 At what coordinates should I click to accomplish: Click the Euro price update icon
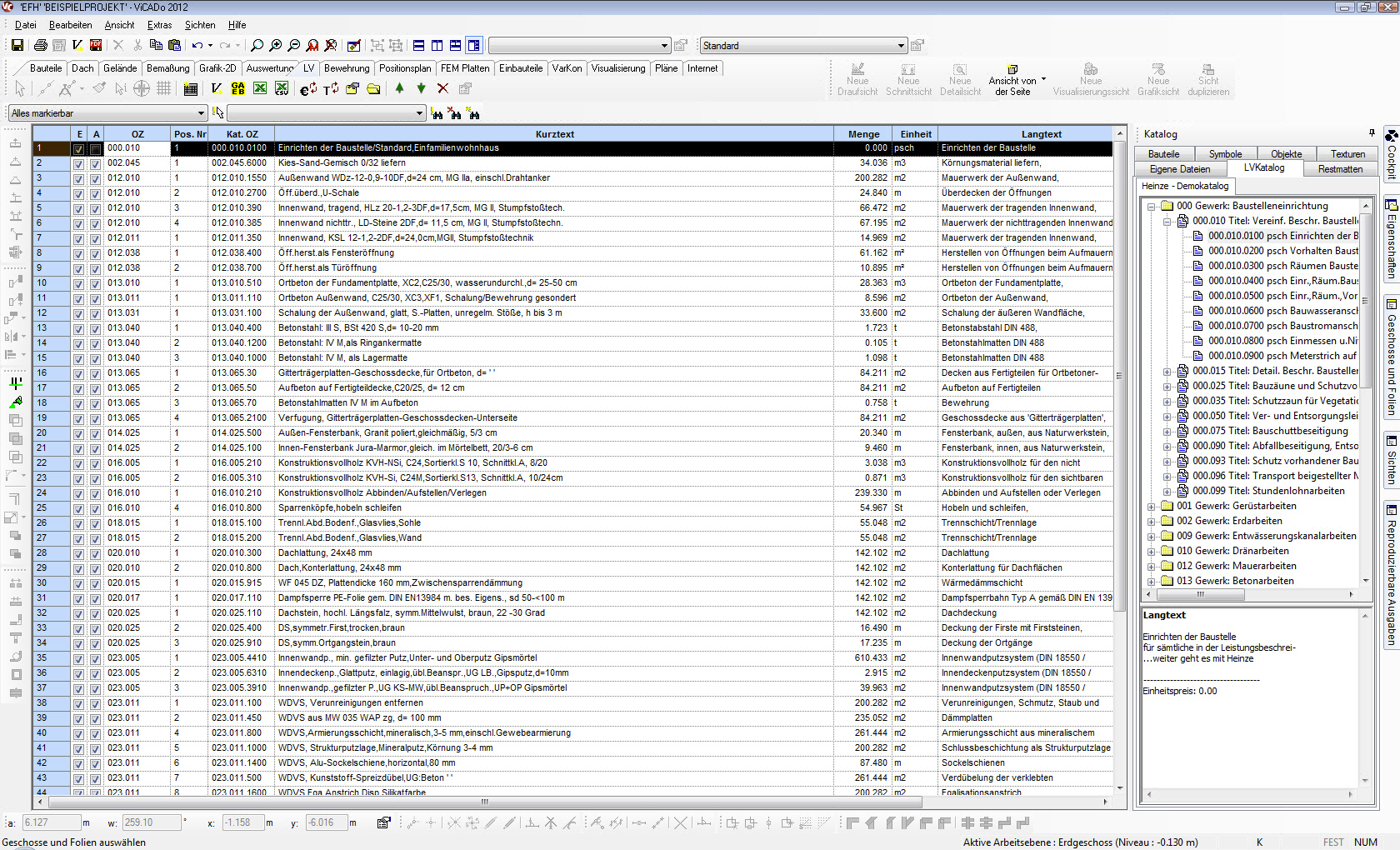click(308, 88)
